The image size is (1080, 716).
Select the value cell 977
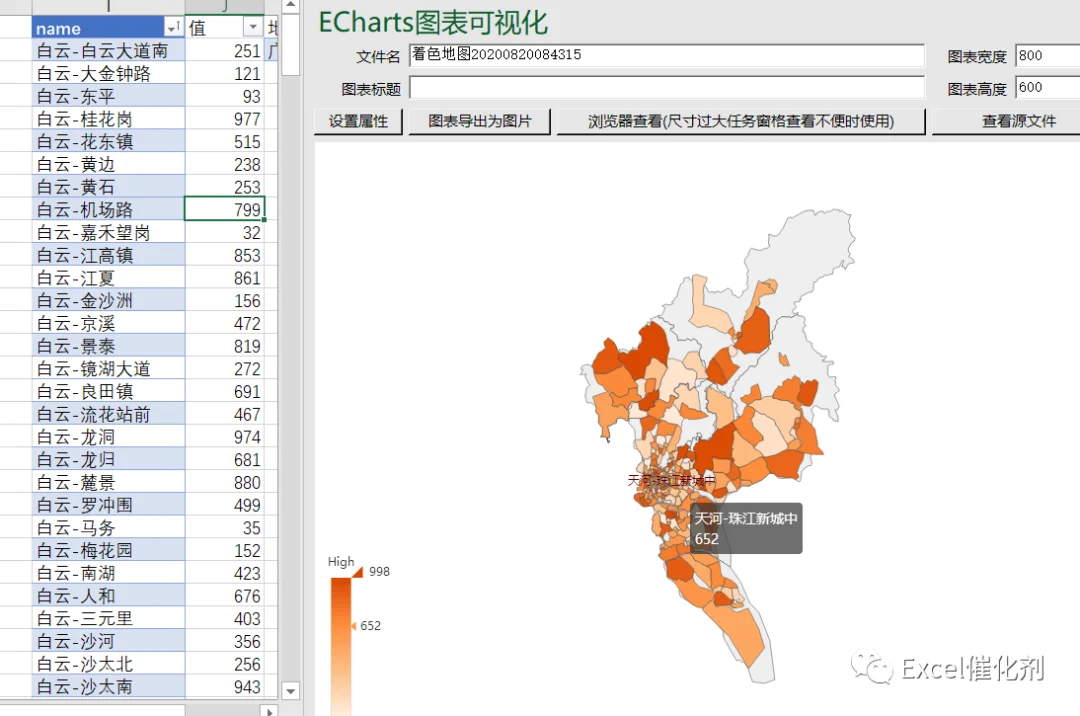click(225, 118)
